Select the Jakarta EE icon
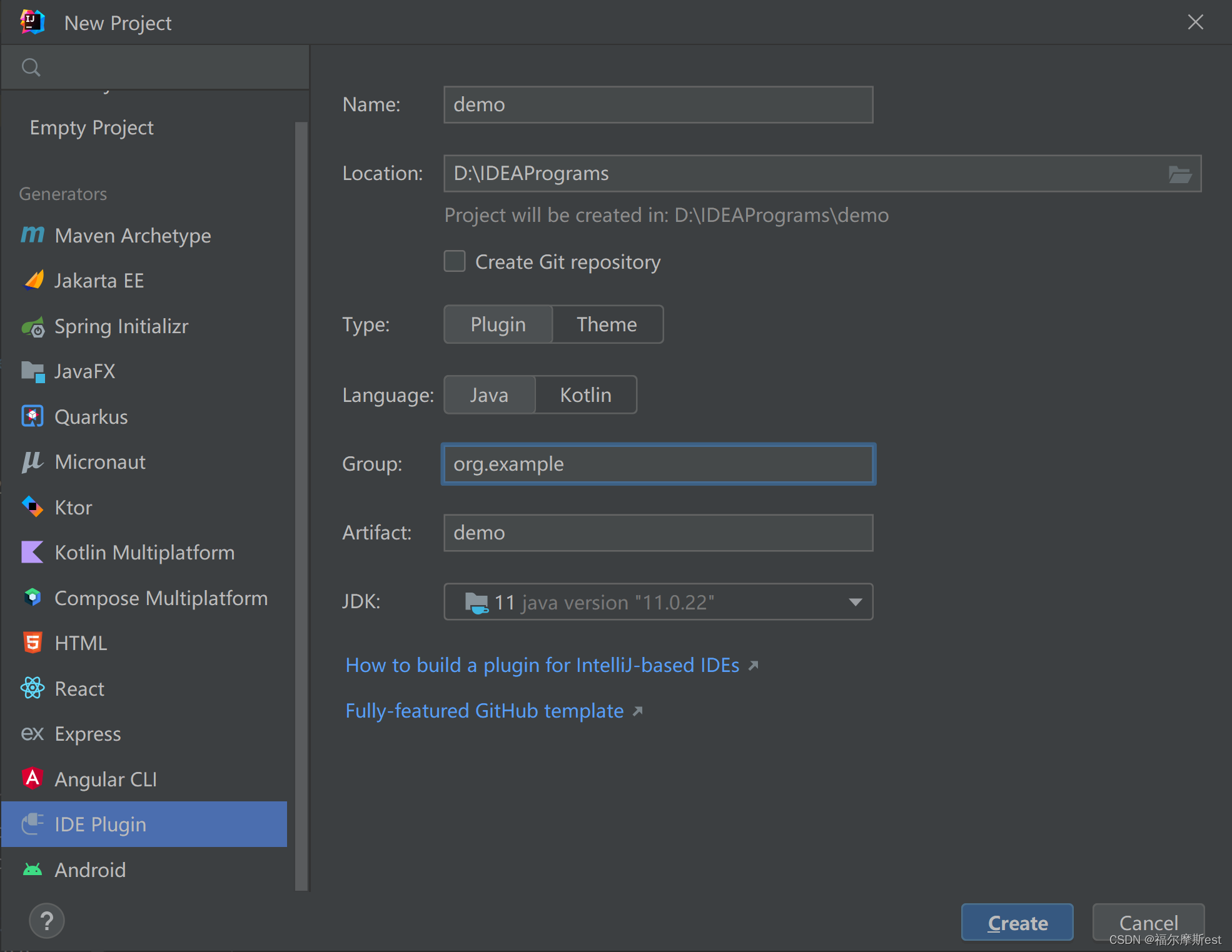 33,281
